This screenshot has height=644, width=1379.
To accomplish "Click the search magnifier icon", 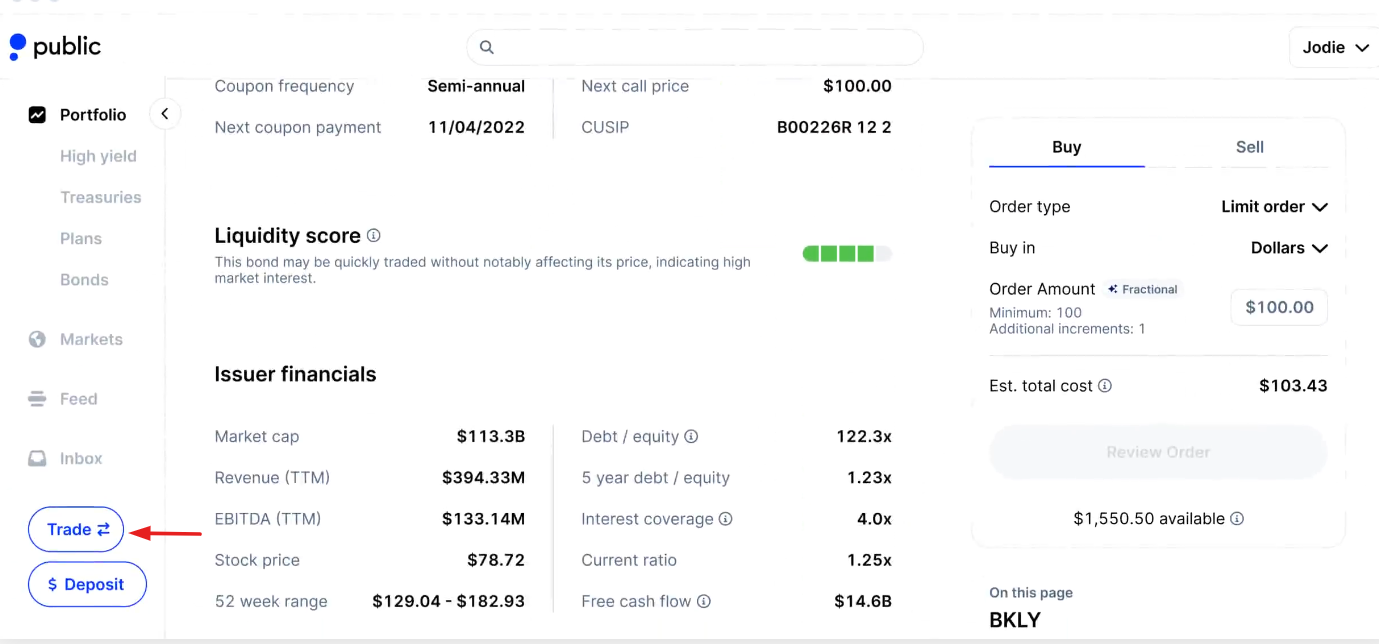I will [x=487, y=47].
